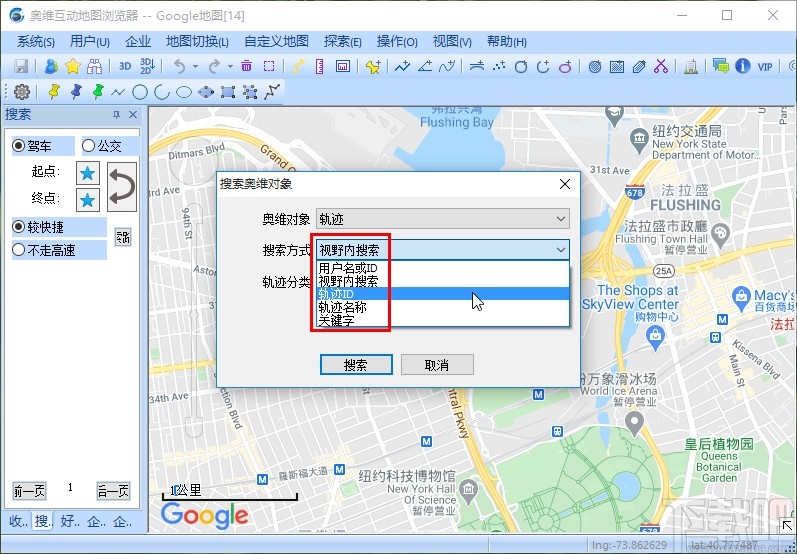
Task: Open the undo history dropdown arrow
Action: (195, 67)
